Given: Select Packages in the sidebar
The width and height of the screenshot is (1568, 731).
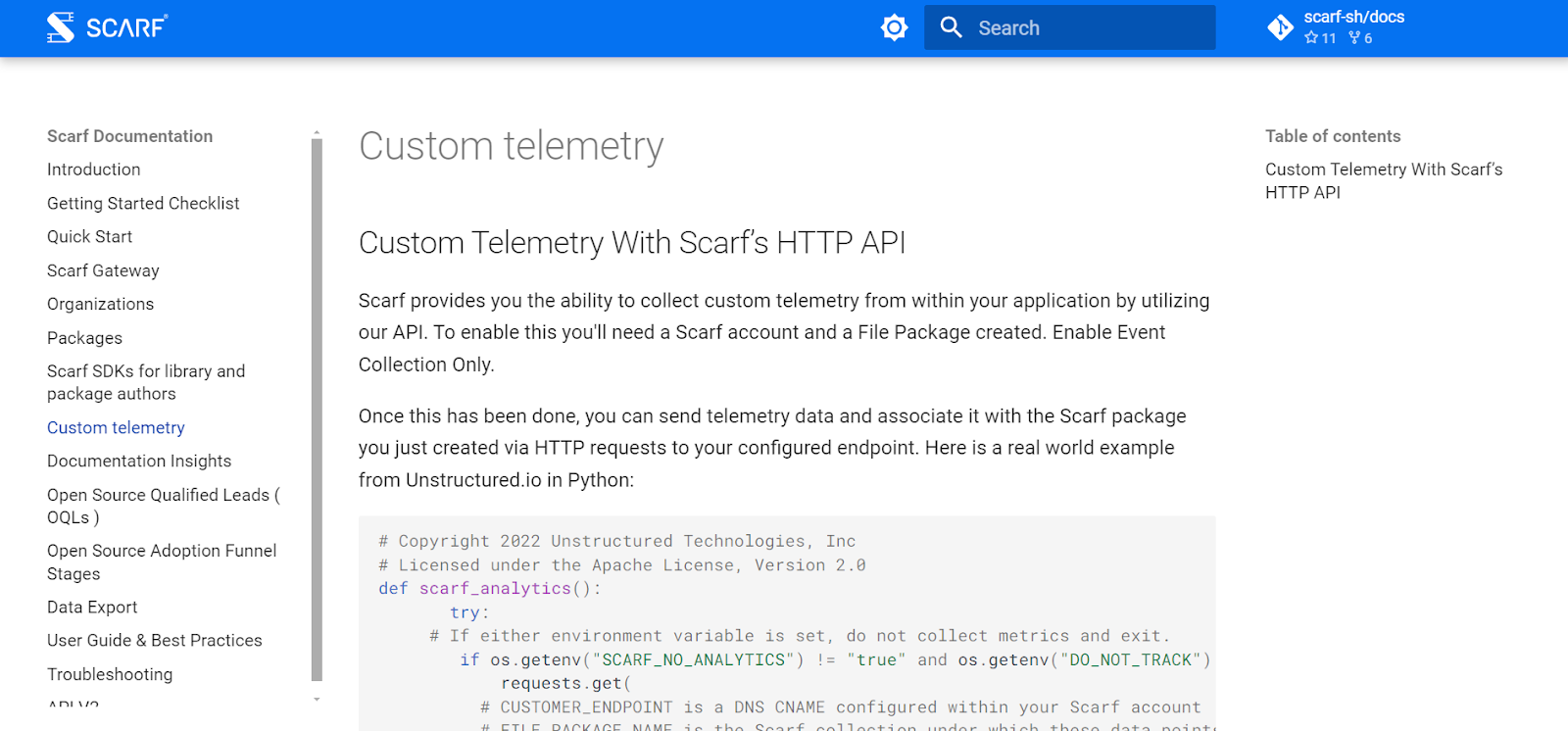Looking at the screenshot, I should [x=84, y=338].
